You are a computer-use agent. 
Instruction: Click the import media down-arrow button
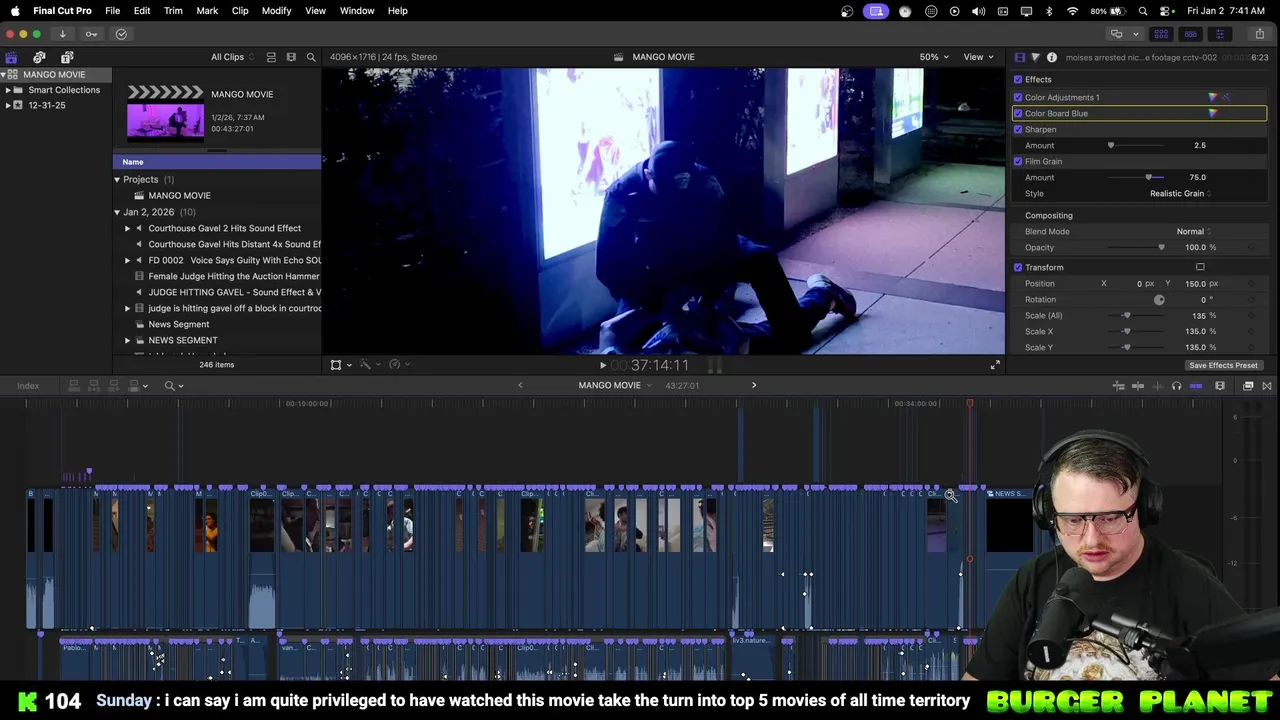coord(62,34)
